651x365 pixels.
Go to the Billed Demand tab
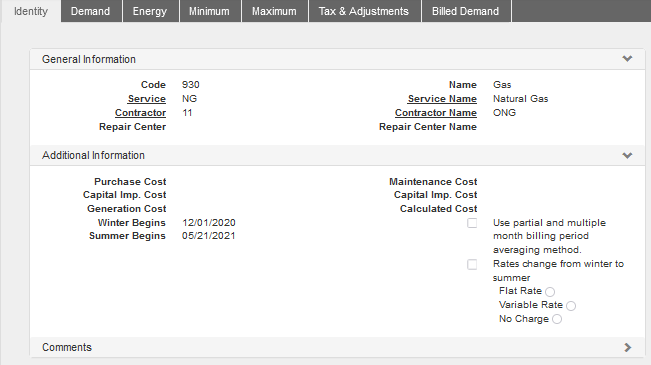pos(466,11)
